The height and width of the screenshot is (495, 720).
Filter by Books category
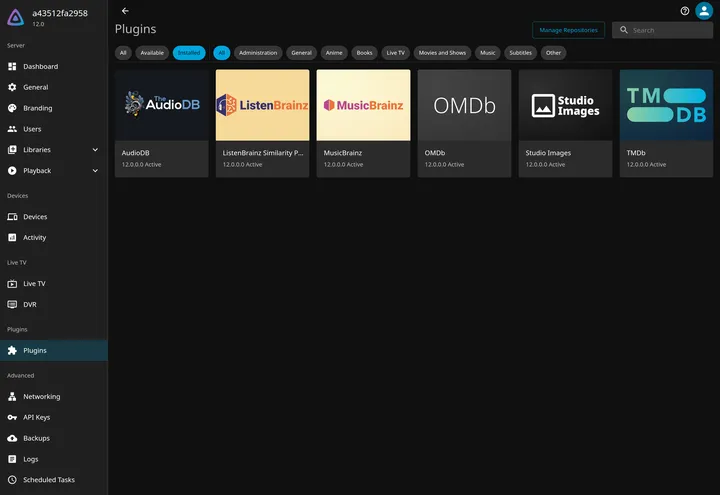(364, 53)
